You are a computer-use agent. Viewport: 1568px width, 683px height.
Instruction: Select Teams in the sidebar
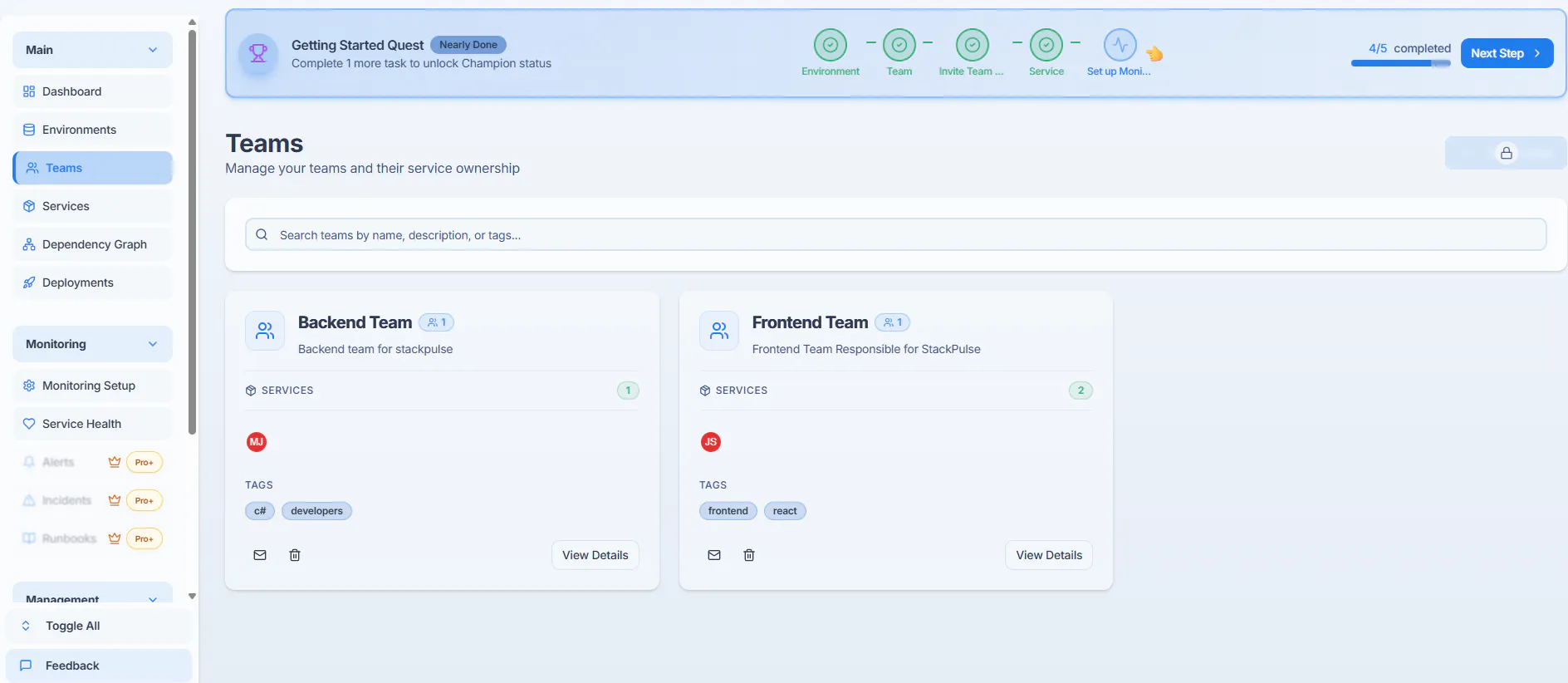[x=92, y=168]
